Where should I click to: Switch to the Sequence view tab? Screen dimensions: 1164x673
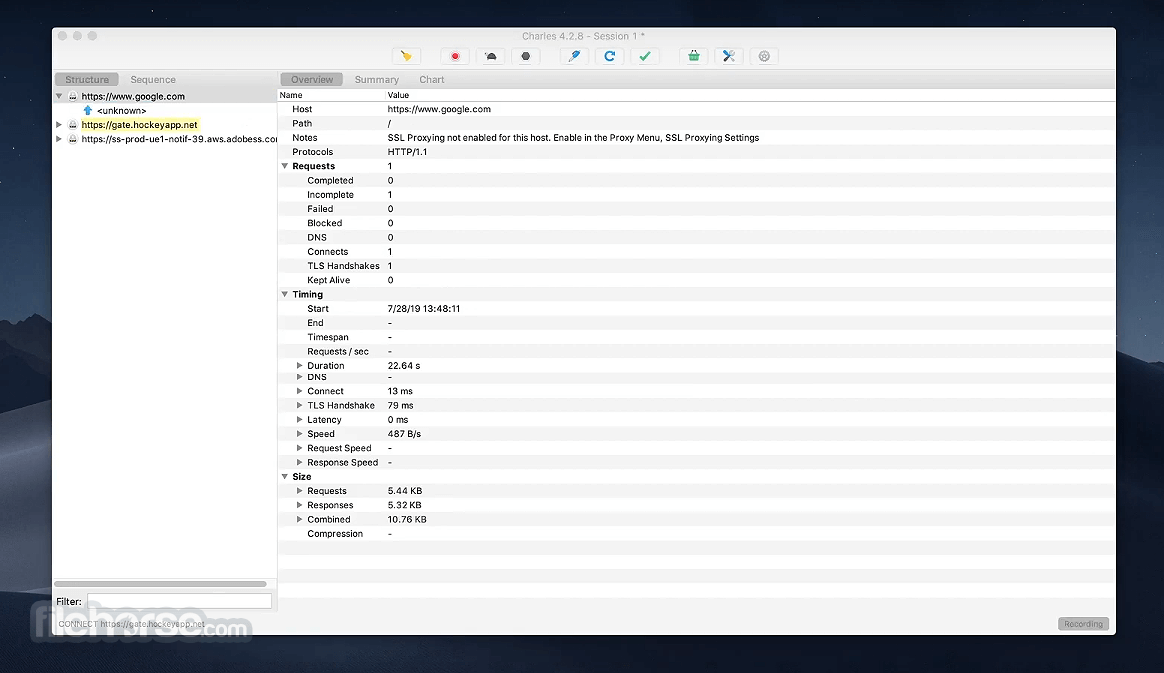coord(153,79)
